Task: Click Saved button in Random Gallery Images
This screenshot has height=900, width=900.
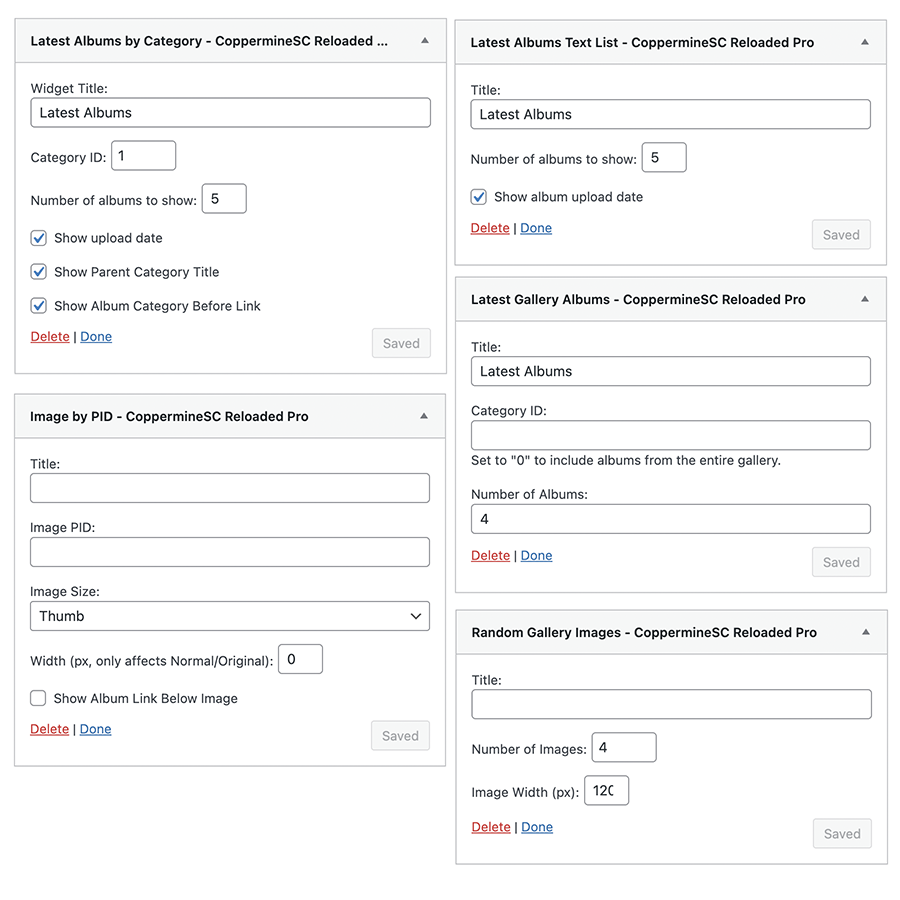Action: coord(841,834)
